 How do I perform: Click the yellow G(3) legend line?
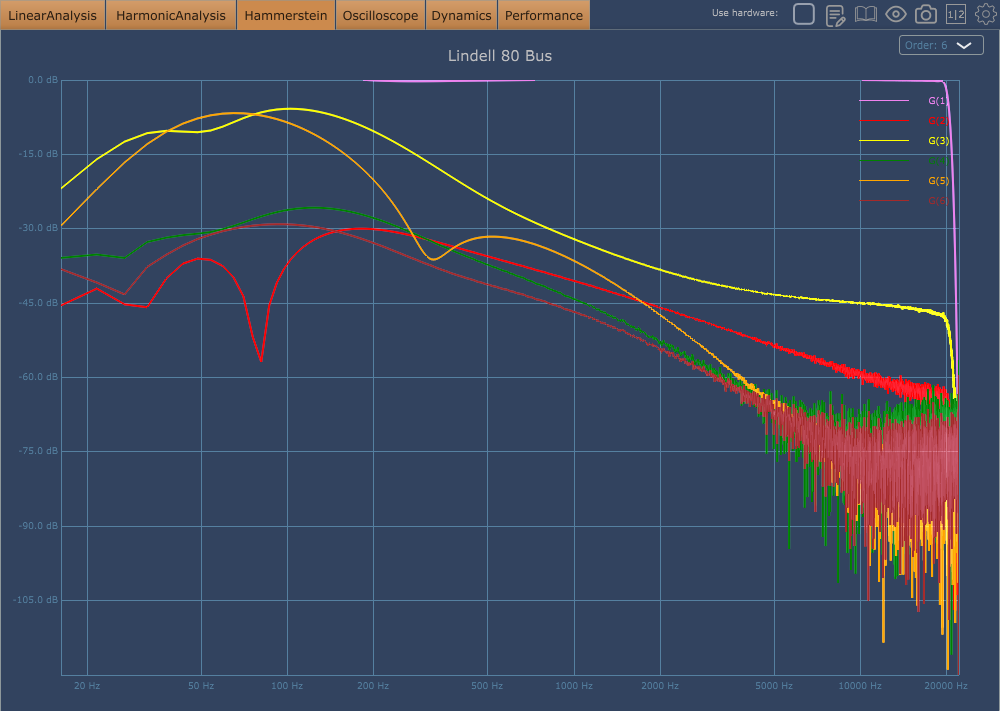[x=884, y=140]
